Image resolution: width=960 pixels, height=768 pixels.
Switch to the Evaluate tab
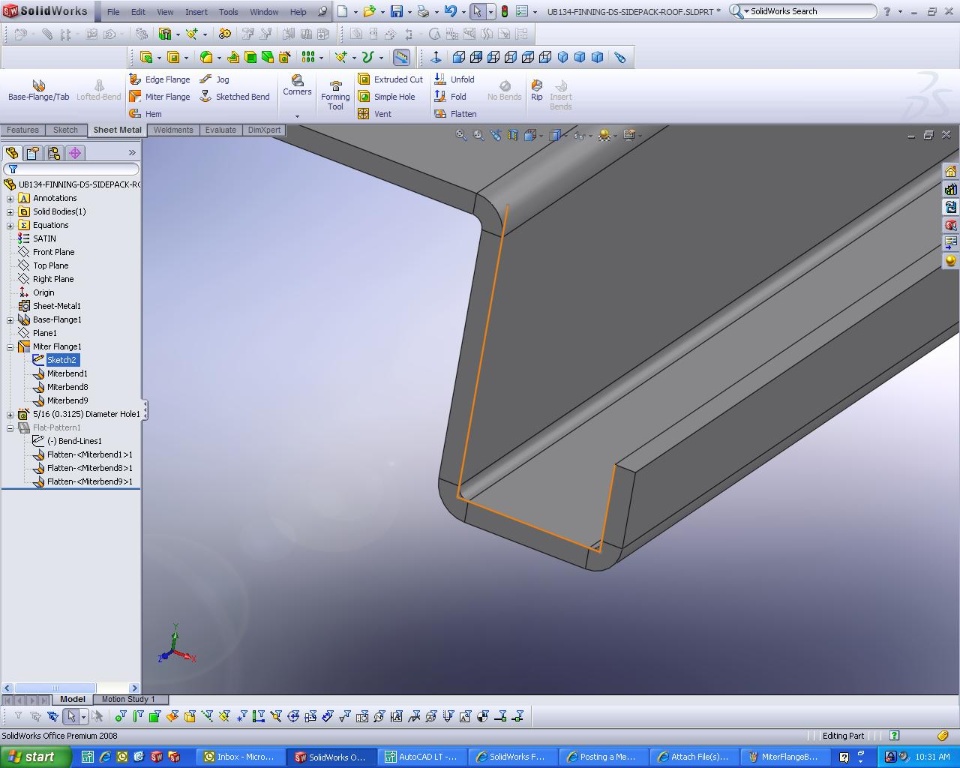click(220, 130)
